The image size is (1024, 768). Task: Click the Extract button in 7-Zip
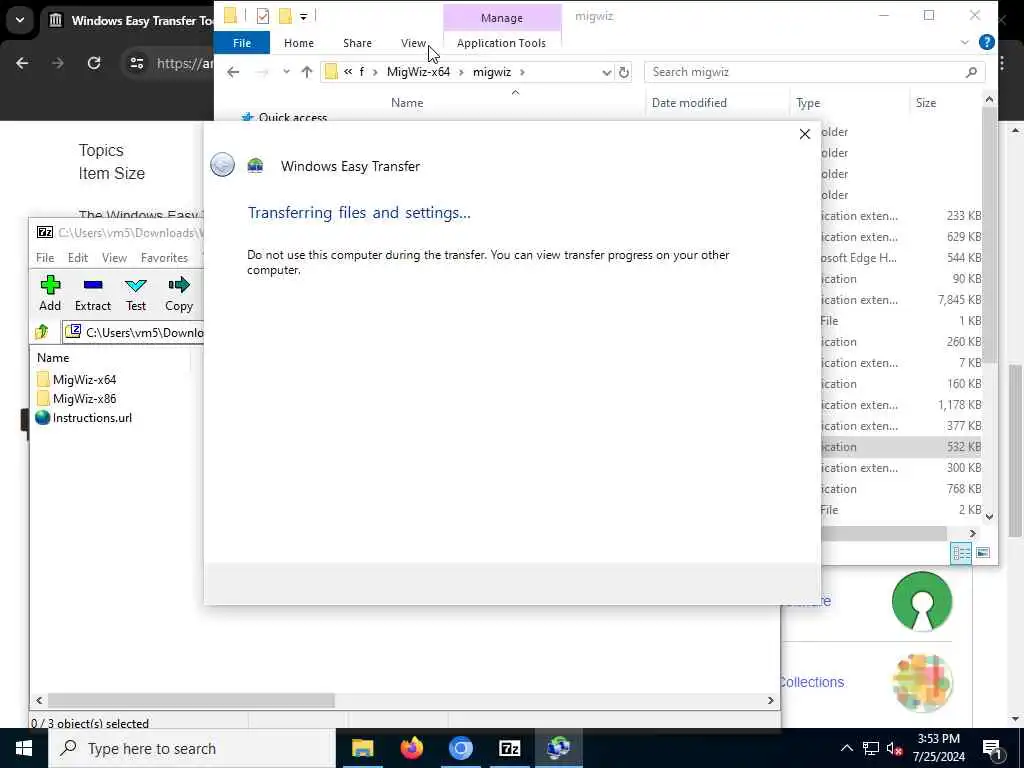[x=93, y=293]
